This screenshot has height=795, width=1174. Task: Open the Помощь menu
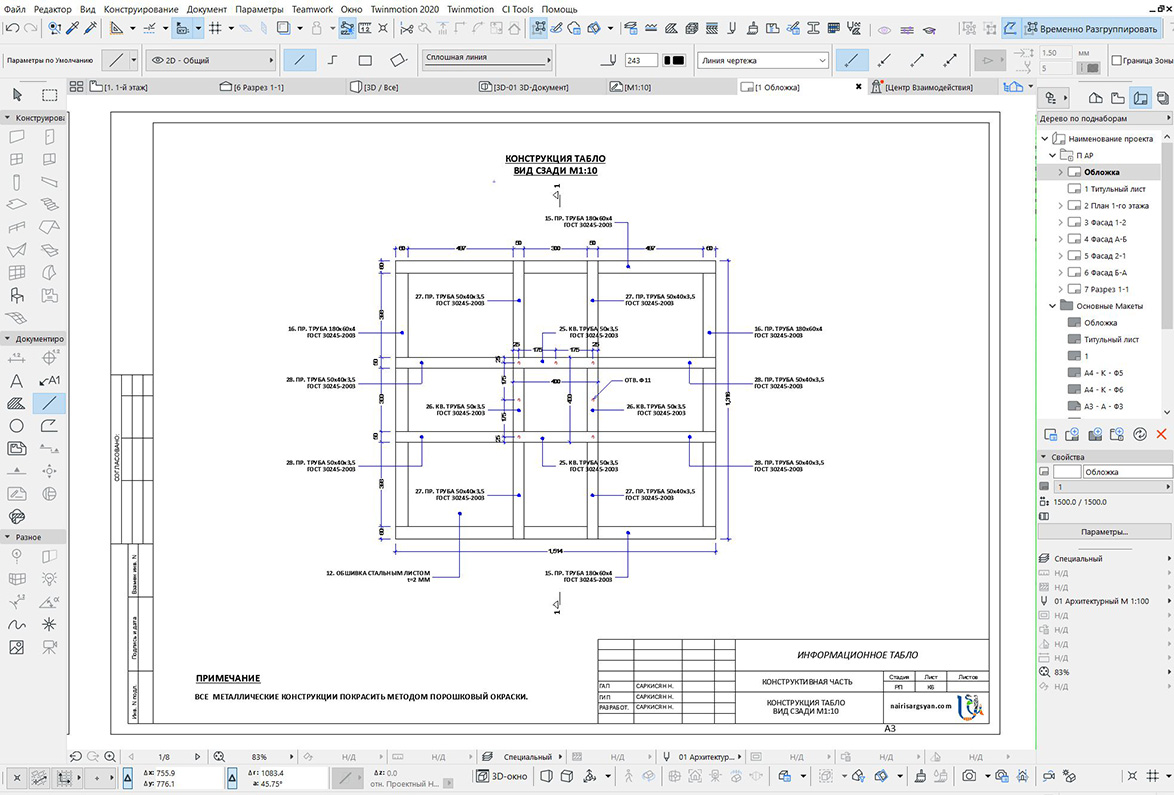559,9
